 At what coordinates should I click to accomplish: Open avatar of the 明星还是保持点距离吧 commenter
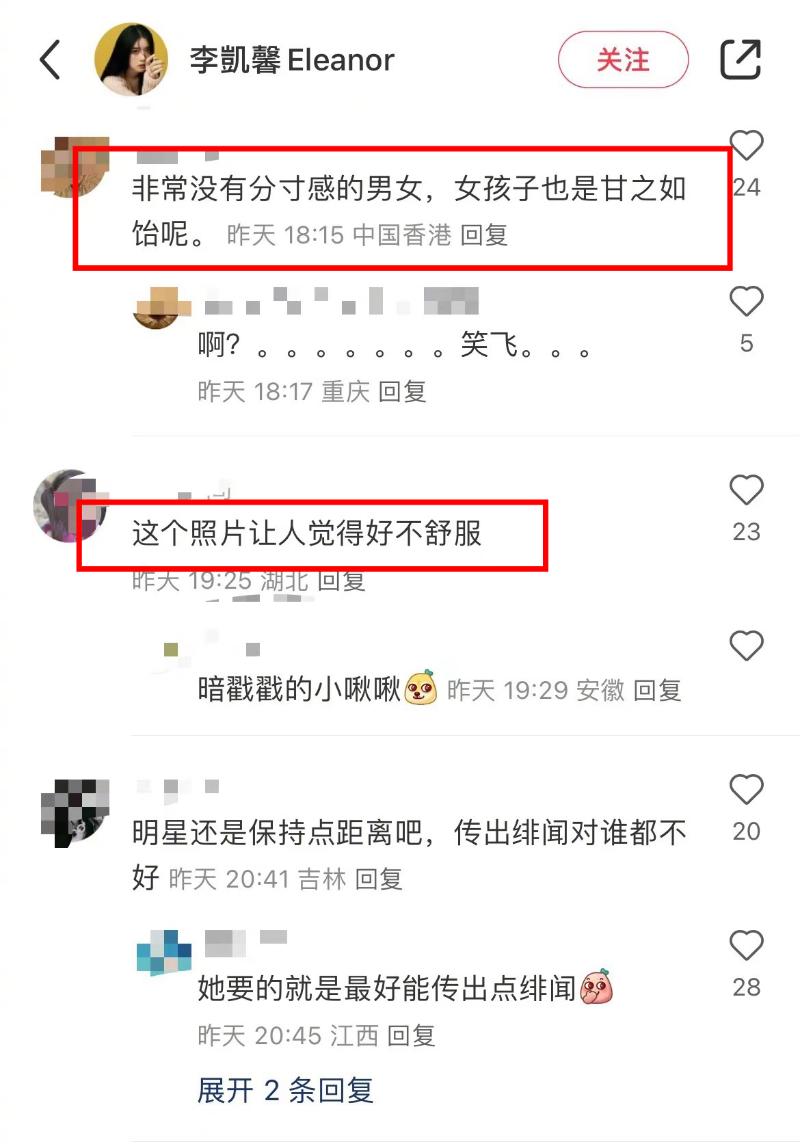click(x=74, y=812)
